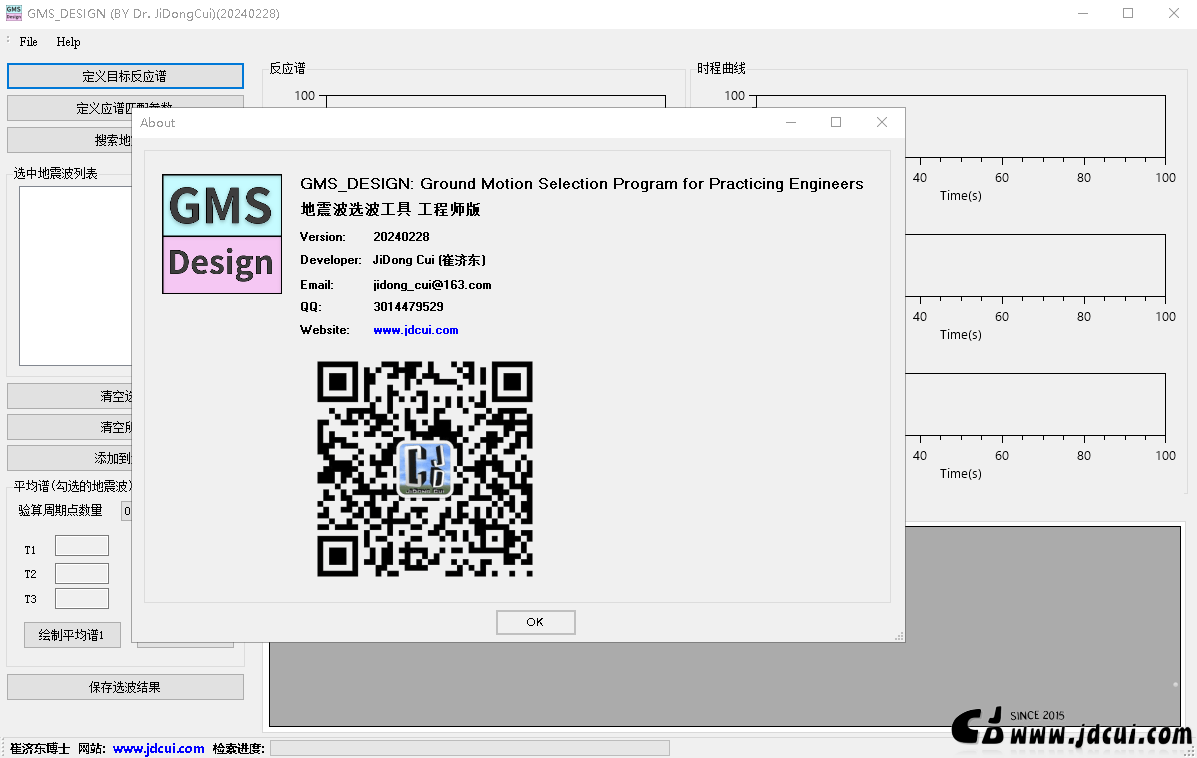Click the 定义应谱匹配参数 button
Viewport: 1197px width, 758px height.
tap(125, 108)
